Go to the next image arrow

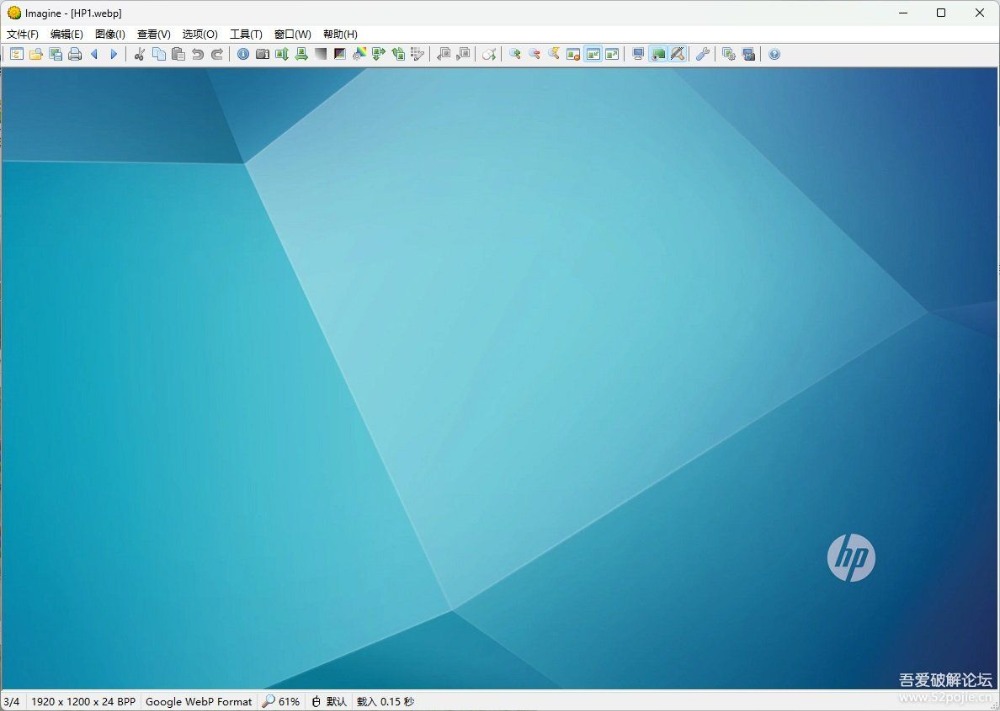click(113, 54)
